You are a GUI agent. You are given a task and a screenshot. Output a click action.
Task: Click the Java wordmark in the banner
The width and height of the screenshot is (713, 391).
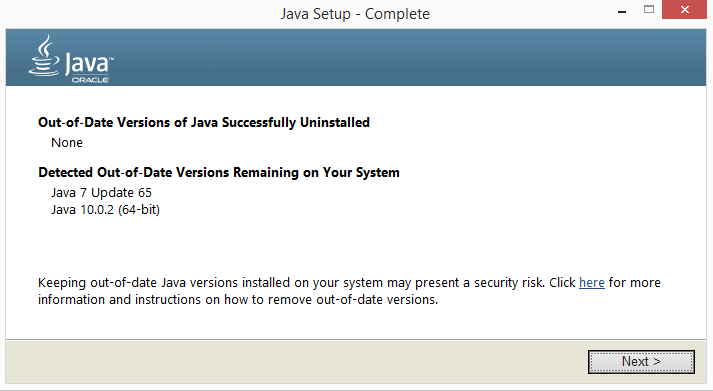pos(88,63)
